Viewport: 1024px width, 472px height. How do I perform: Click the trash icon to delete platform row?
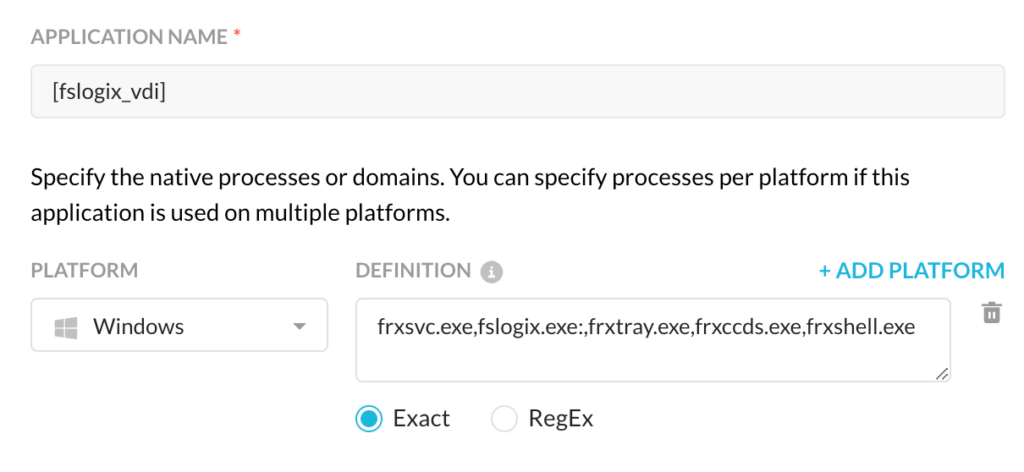(991, 312)
